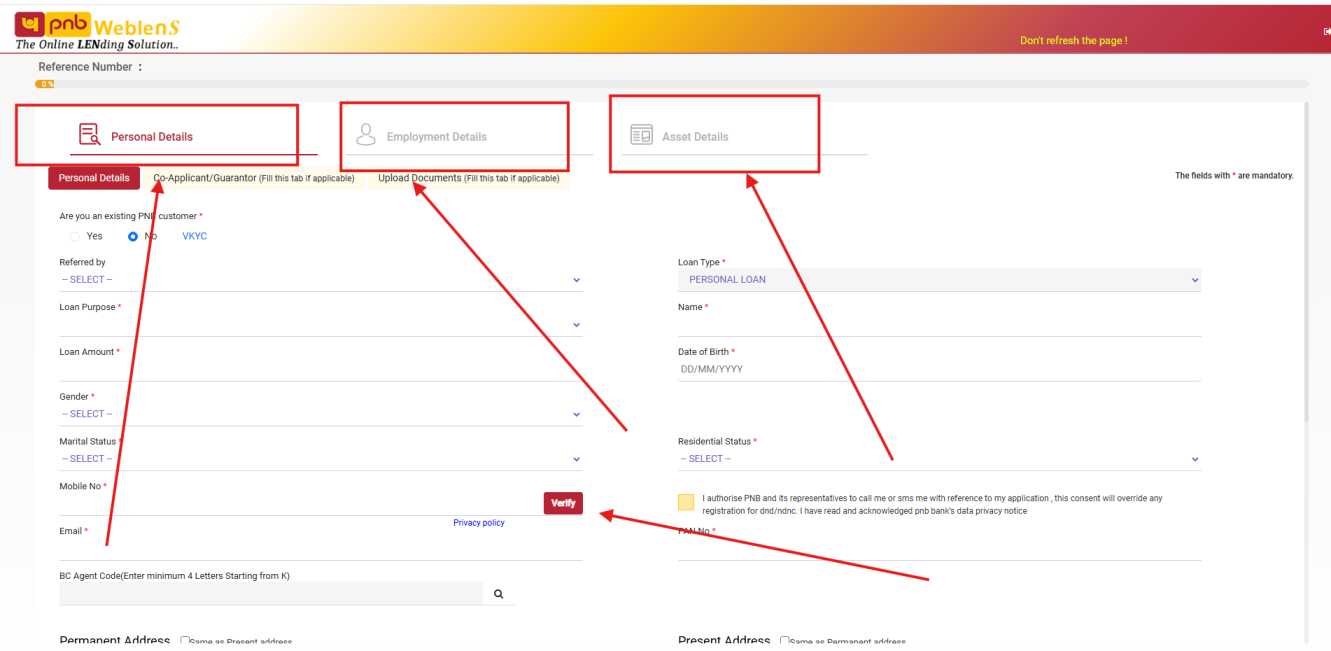Check Same as Present address box
The width and height of the screenshot is (1331, 651).
[x=185, y=642]
